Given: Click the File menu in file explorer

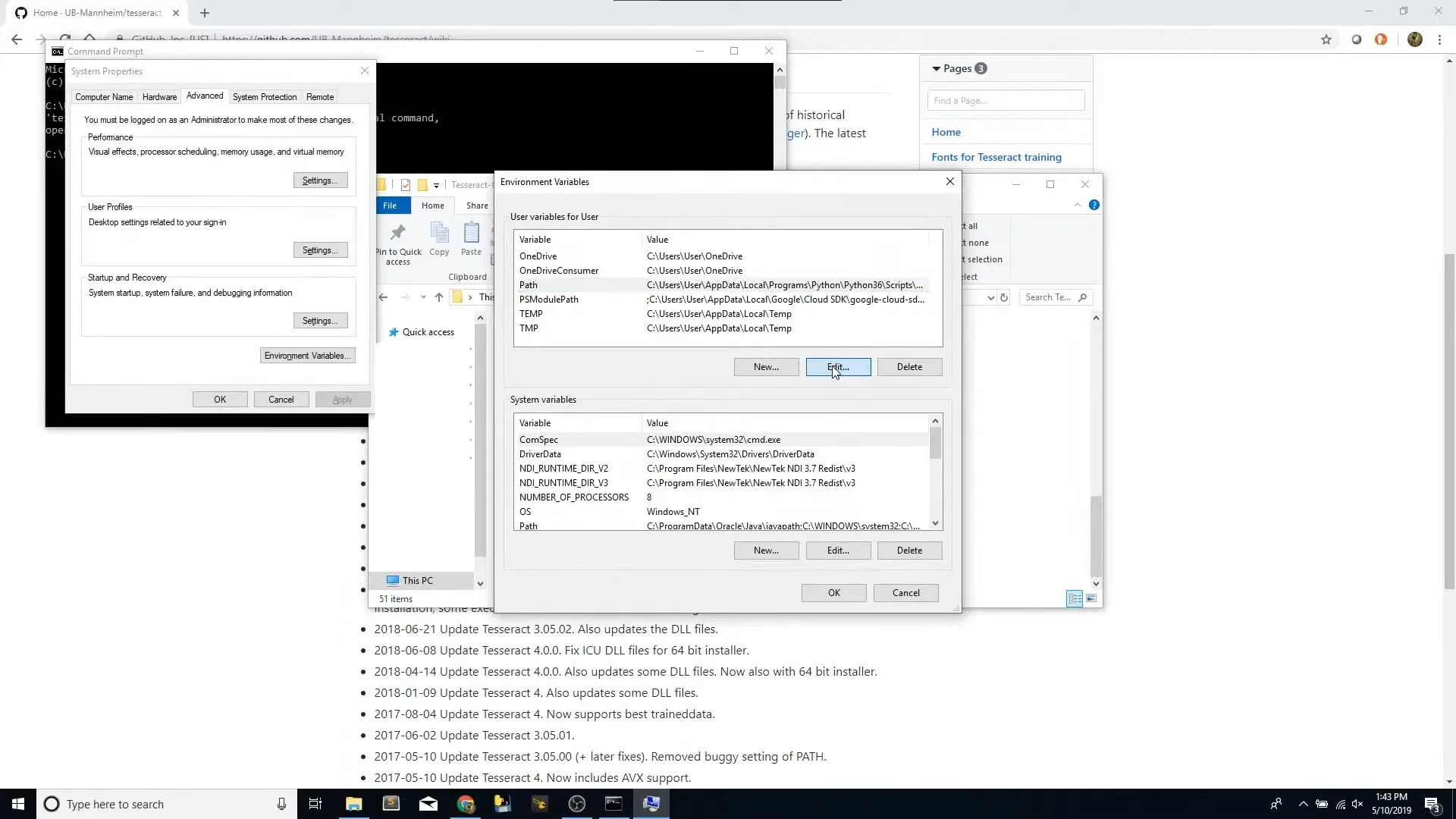Looking at the screenshot, I should pos(390,205).
